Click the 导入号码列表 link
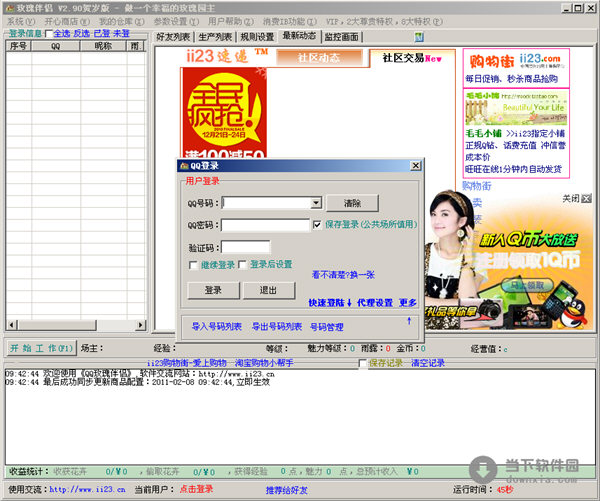The width and height of the screenshot is (600, 501). [217, 326]
